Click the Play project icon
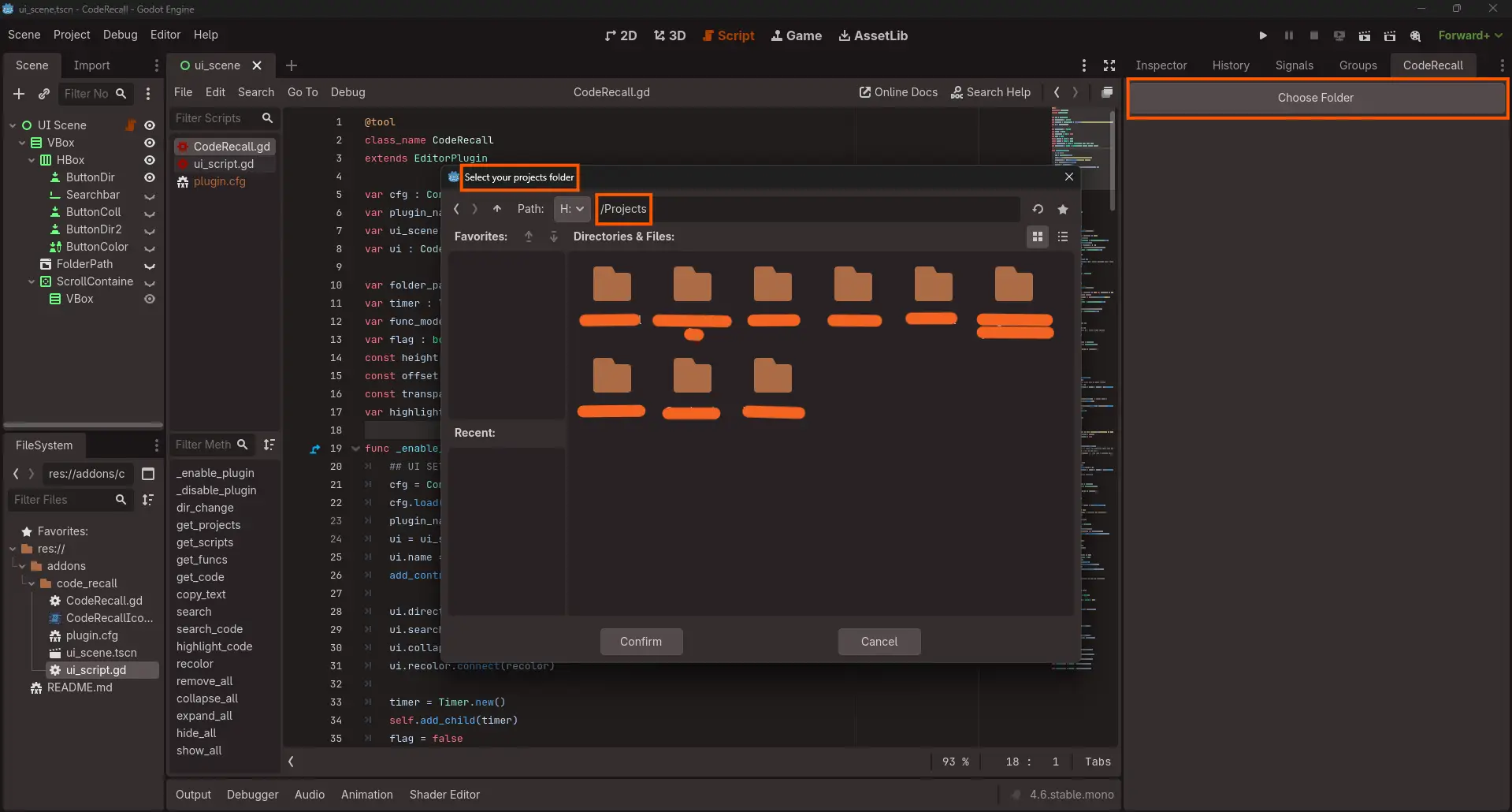The height and width of the screenshot is (812, 1512). pos(1263,35)
